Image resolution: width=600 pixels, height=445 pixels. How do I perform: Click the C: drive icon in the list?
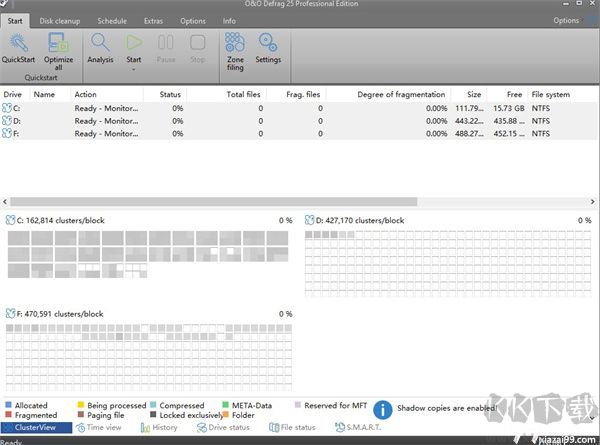tap(10, 108)
